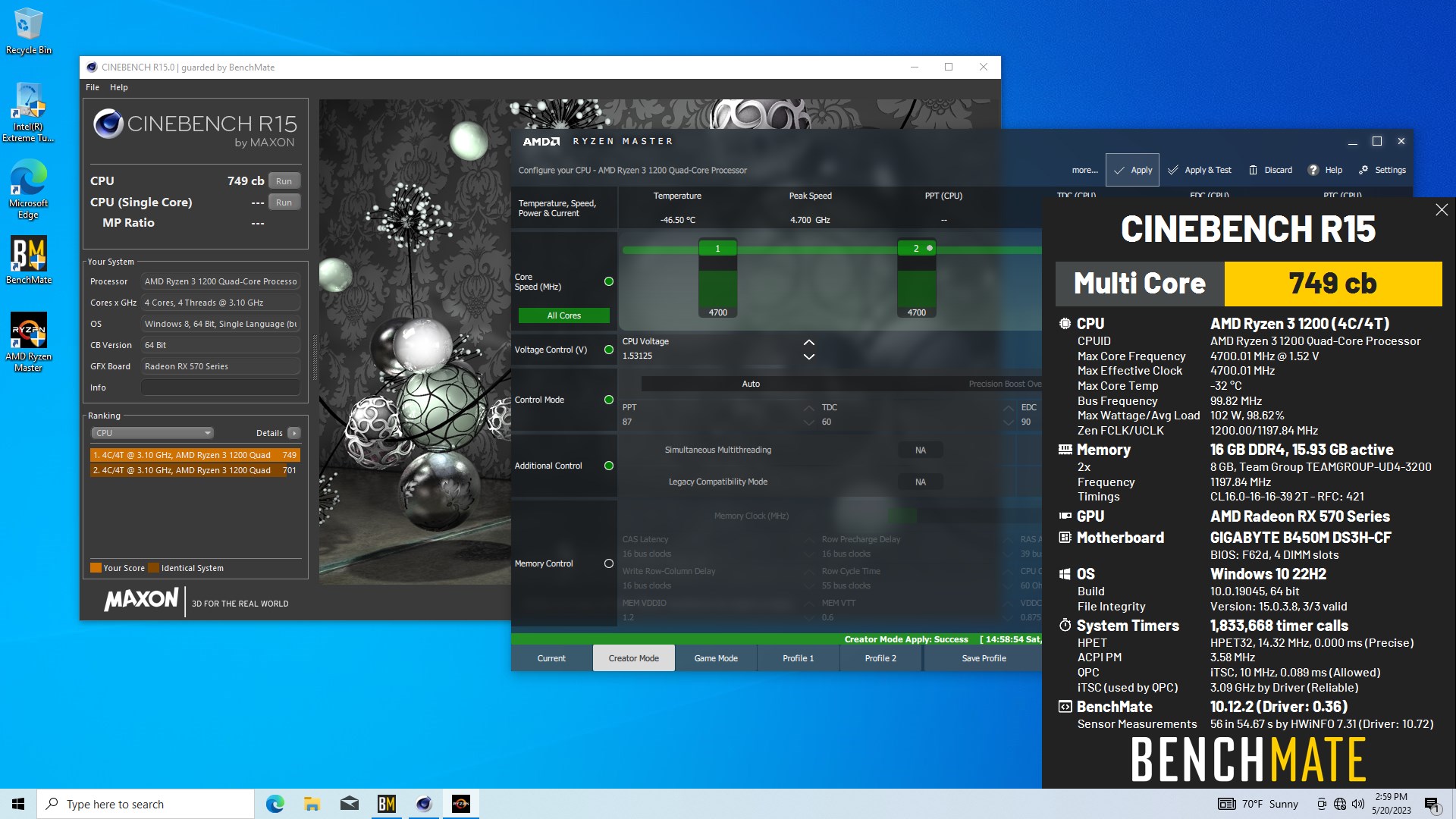The width and height of the screenshot is (1456, 819).
Task: Increase the TDC value
Action: click(x=1009, y=408)
